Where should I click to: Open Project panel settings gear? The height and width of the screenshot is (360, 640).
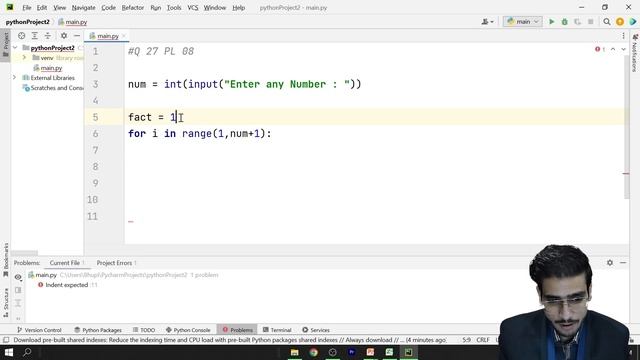pos(64,36)
